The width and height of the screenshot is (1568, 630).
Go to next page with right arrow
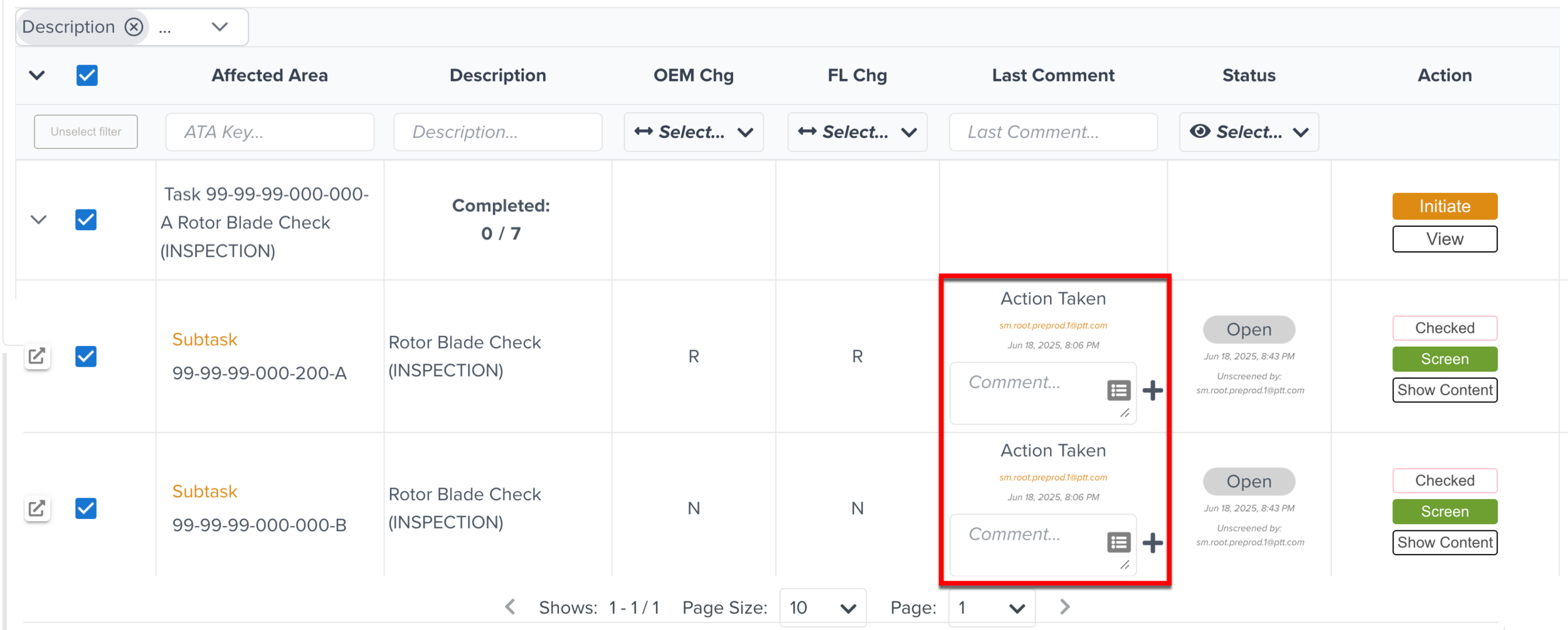[x=1064, y=607]
